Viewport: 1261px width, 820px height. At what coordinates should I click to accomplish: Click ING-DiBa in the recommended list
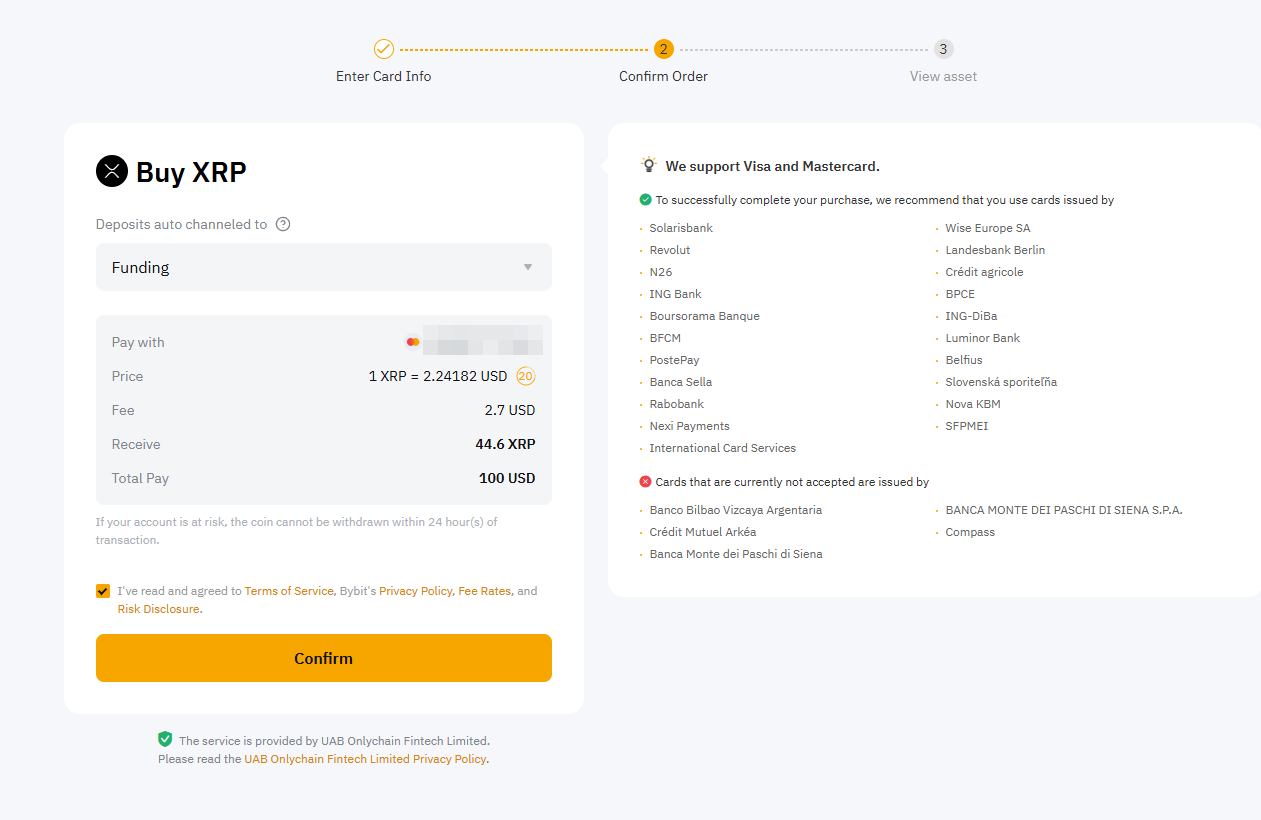[x=972, y=316]
